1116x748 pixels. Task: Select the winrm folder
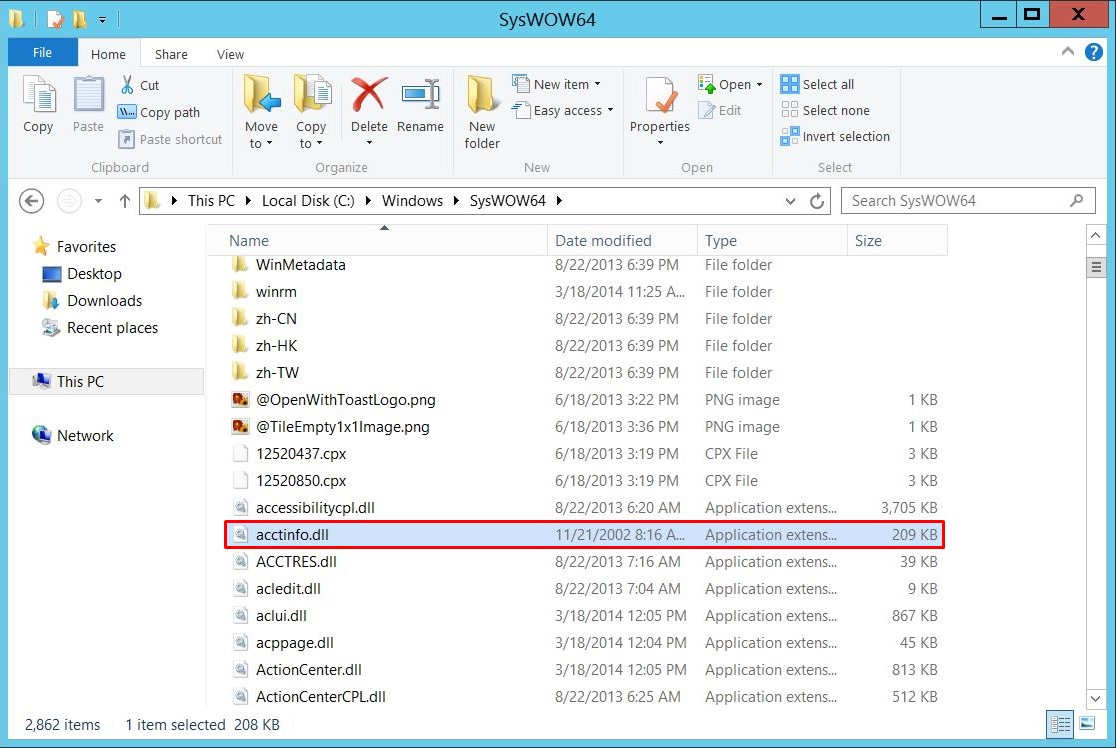point(584,292)
